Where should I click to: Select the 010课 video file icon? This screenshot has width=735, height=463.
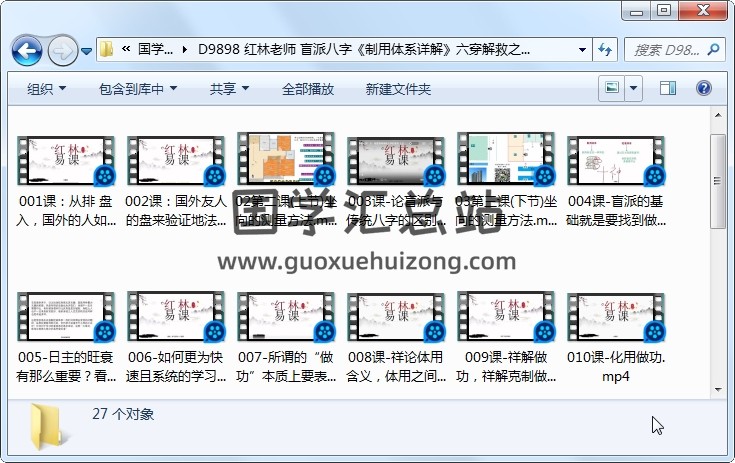[x=616, y=316]
